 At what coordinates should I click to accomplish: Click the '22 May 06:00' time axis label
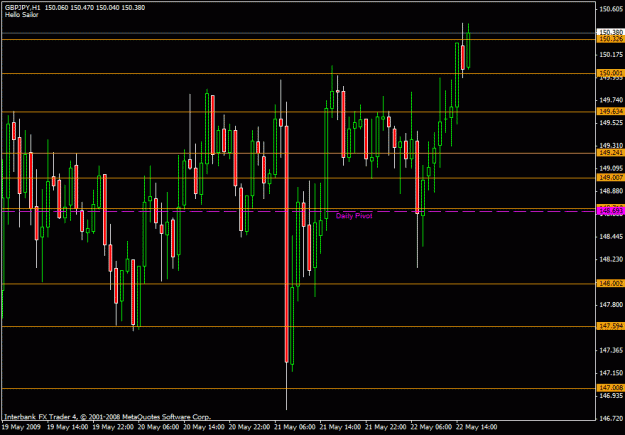431,427
